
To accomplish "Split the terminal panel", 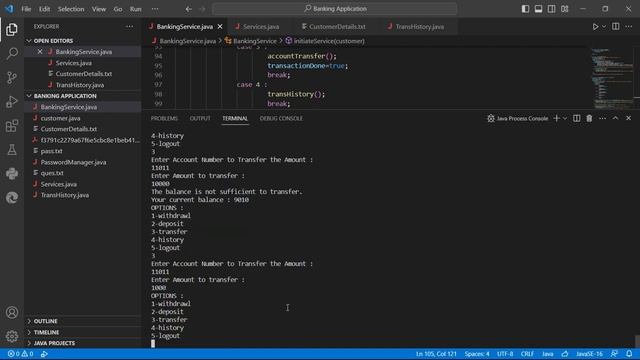I will (576, 118).
